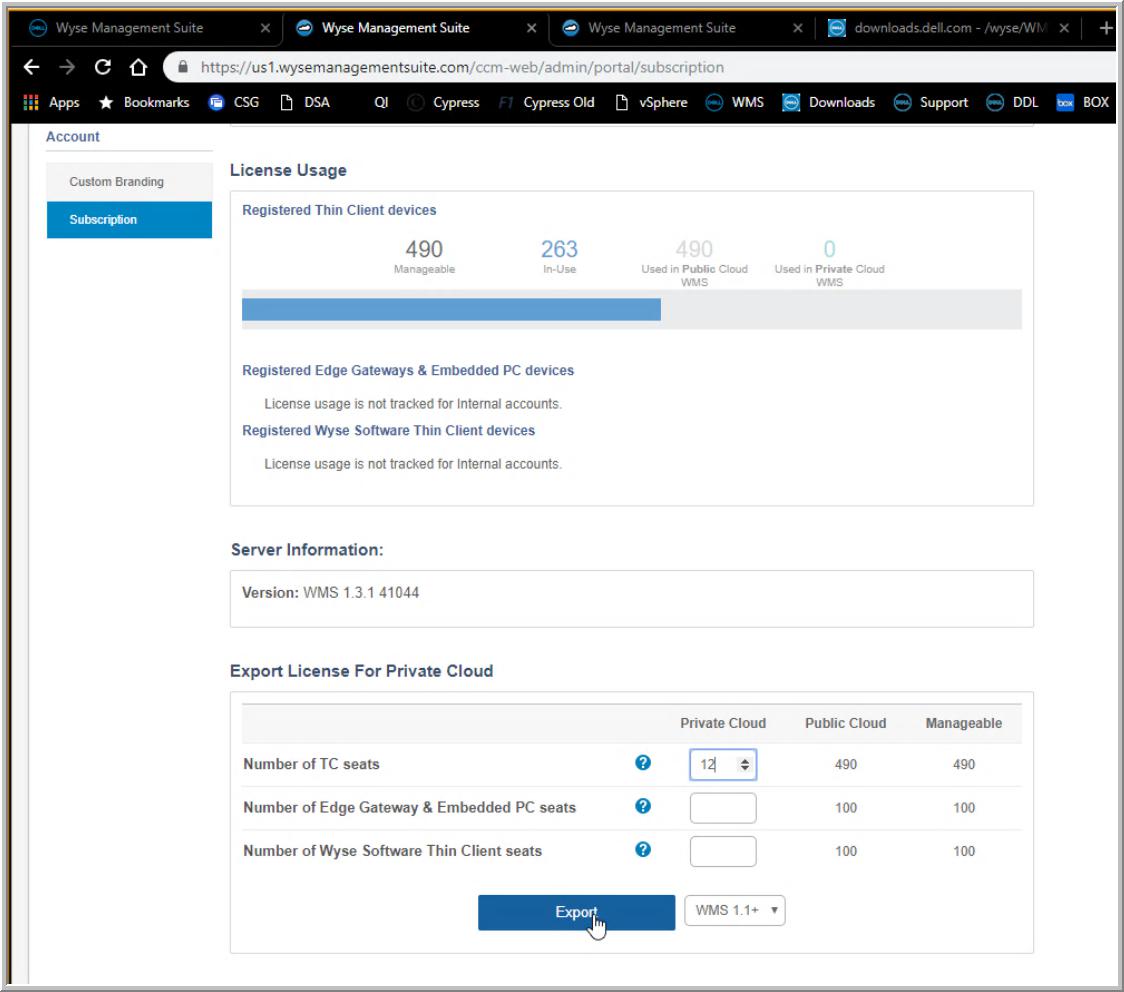Click the padlock icon in the address bar
Screen dimensions: 1124x992
[x=183, y=67]
